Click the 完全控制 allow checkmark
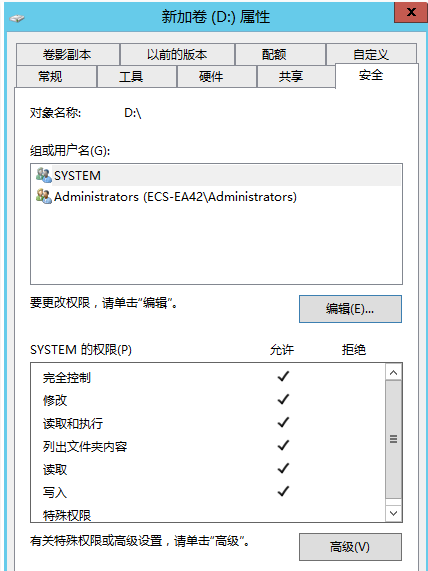 coord(283,376)
